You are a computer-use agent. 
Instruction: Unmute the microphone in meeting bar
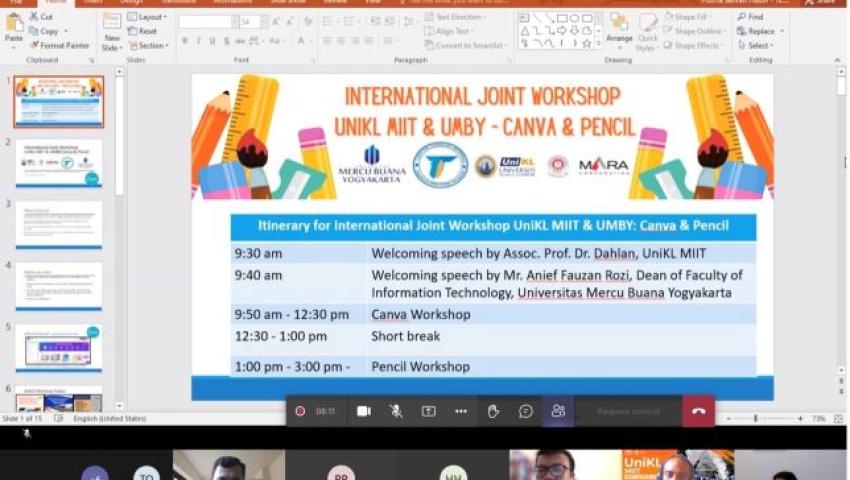point(396,411)
